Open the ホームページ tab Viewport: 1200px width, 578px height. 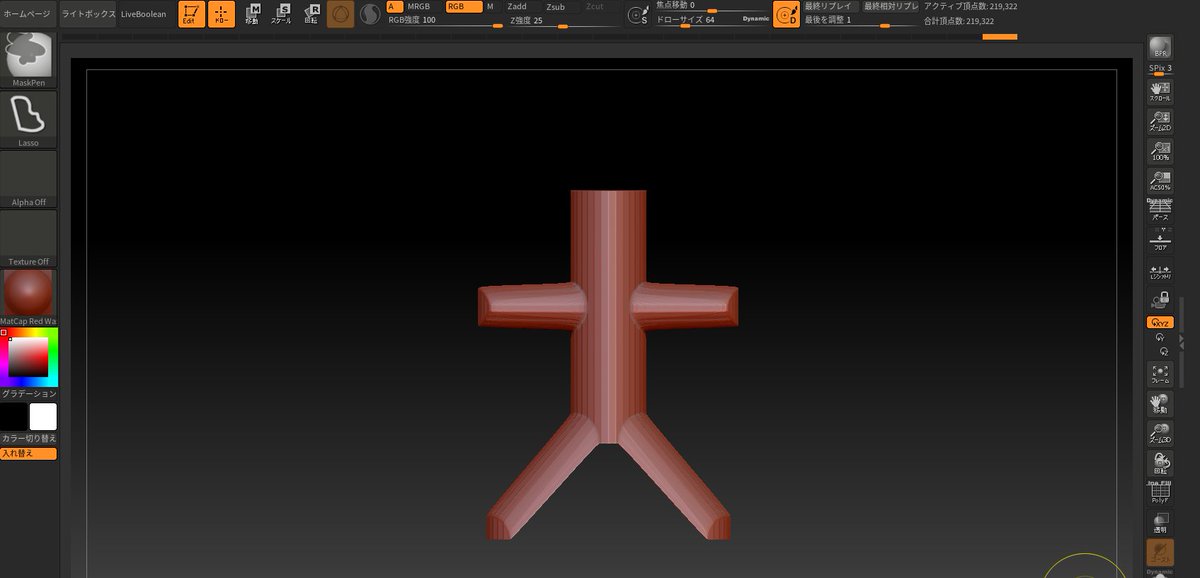27,14
